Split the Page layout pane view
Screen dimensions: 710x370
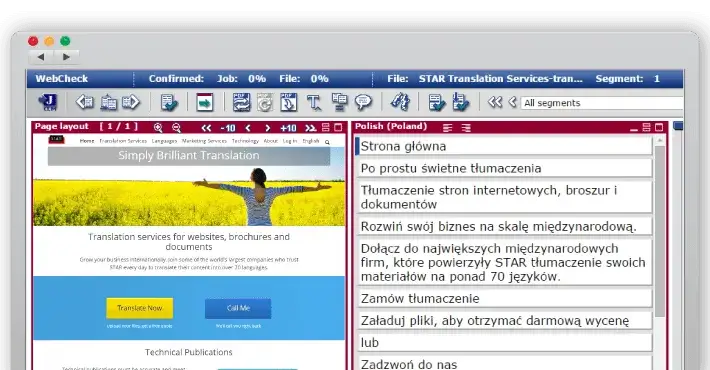click(326, 127)
